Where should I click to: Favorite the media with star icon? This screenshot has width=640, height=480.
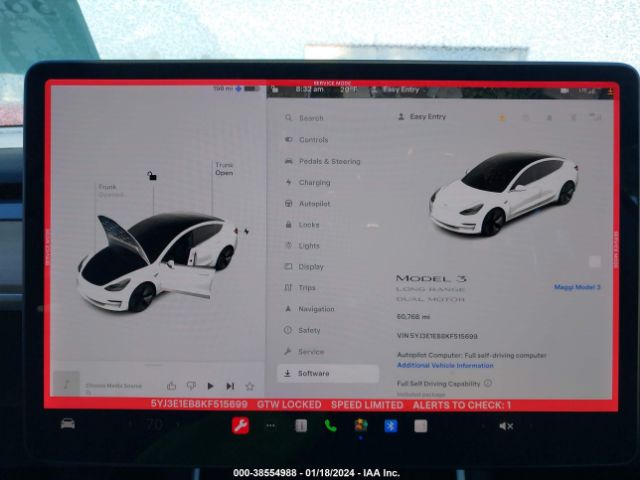[250, 386]
